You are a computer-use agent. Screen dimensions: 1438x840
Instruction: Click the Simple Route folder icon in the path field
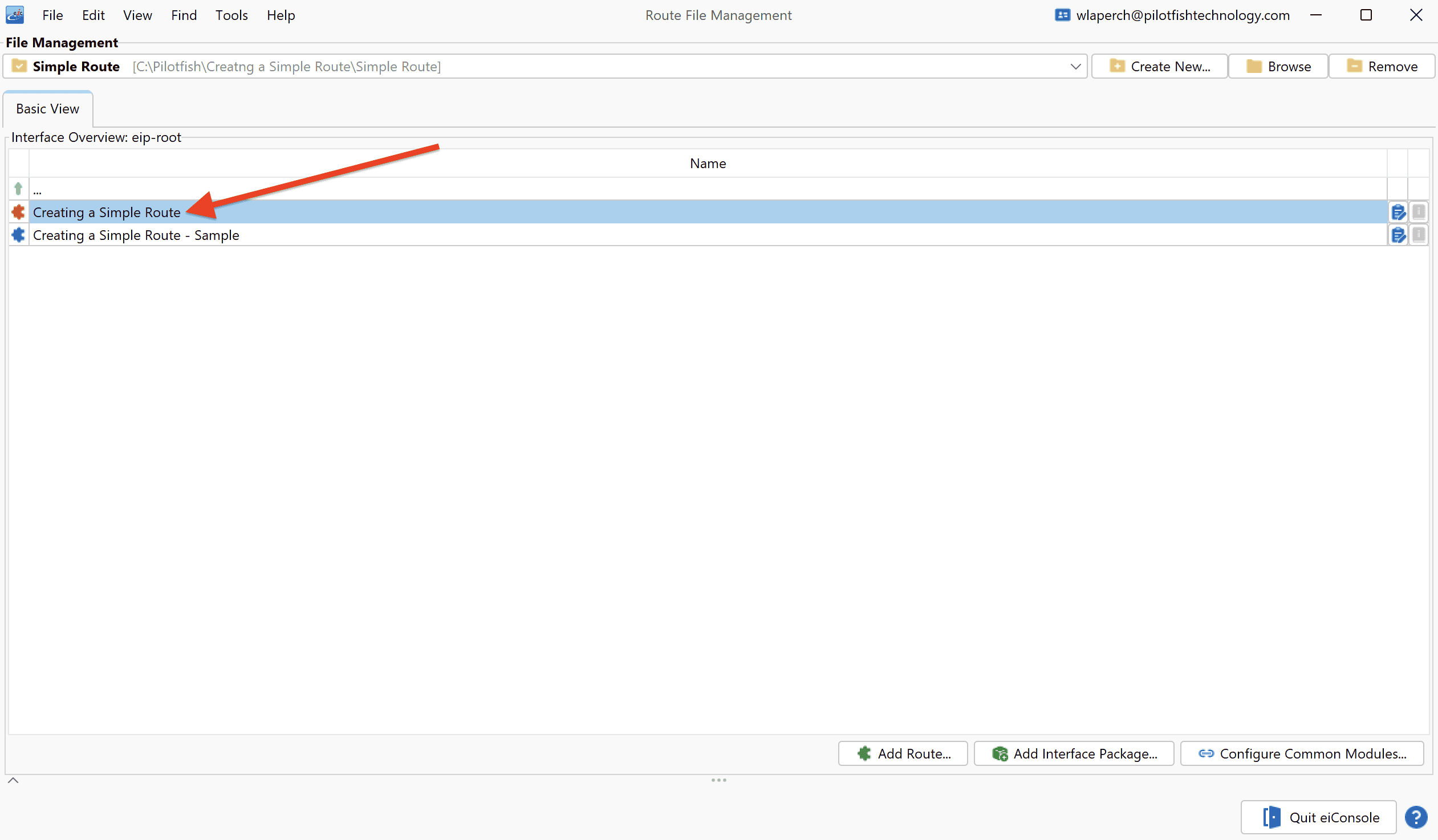click(19, 66)
